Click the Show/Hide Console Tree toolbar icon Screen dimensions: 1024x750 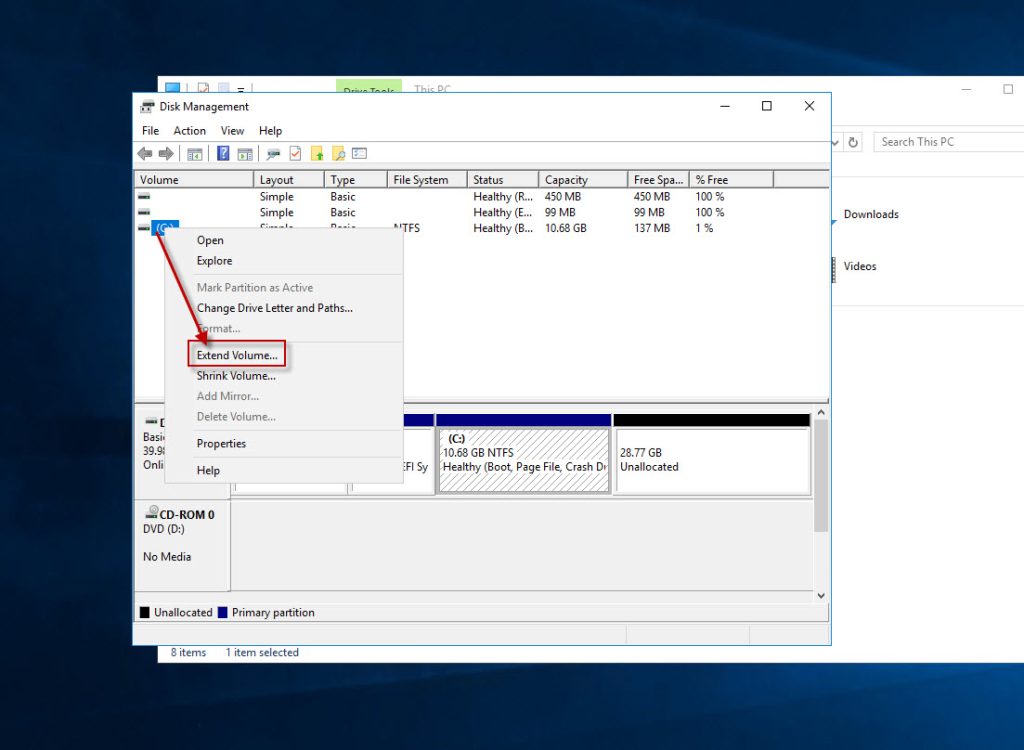195,154
